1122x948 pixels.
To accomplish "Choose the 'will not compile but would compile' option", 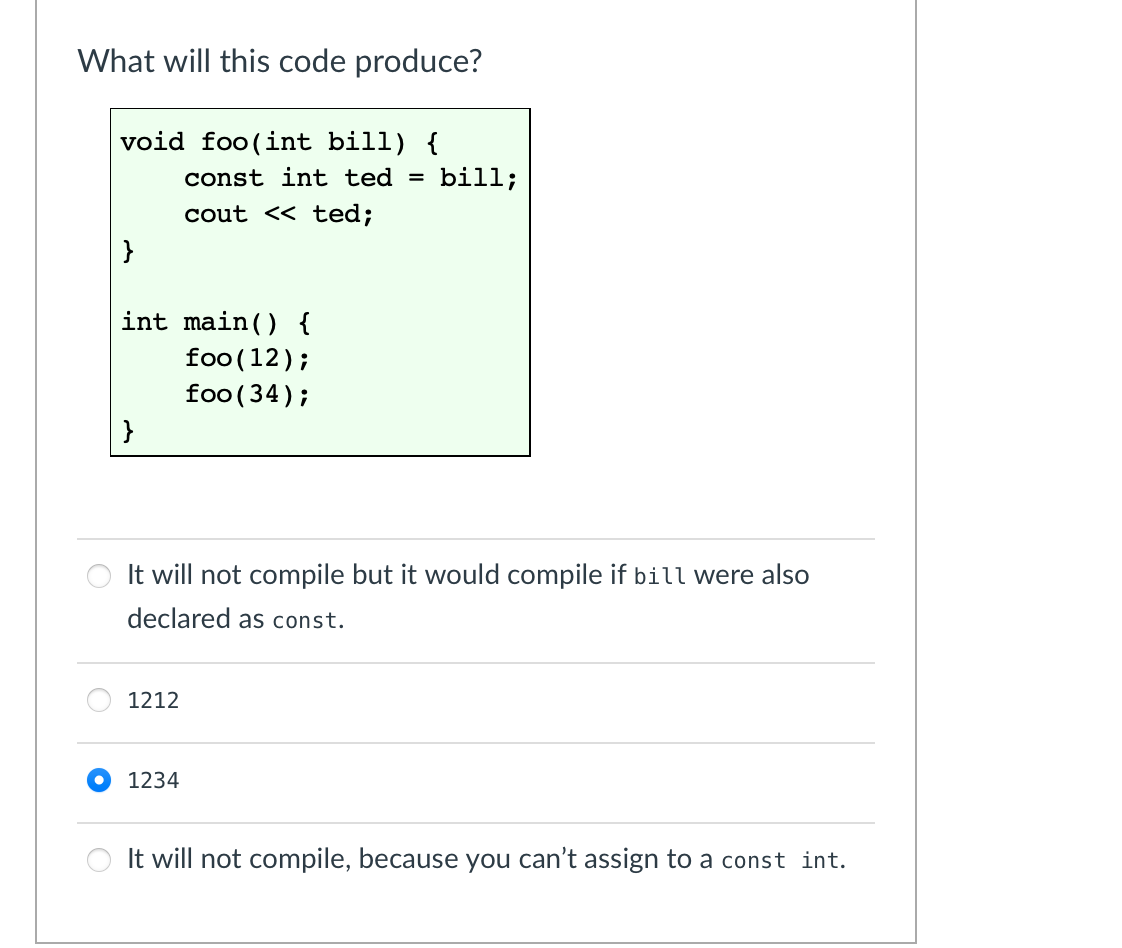I will 98,576.
